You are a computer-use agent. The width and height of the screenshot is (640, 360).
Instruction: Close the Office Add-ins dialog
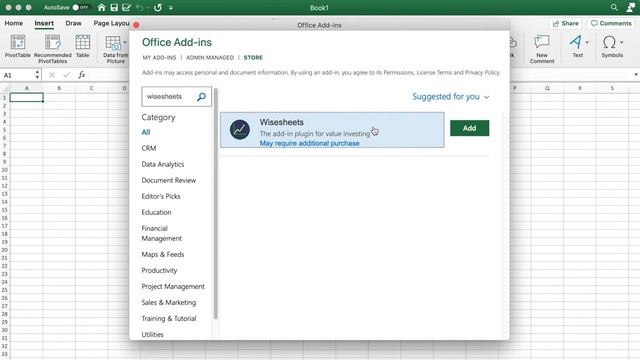(x=136, y=25)
